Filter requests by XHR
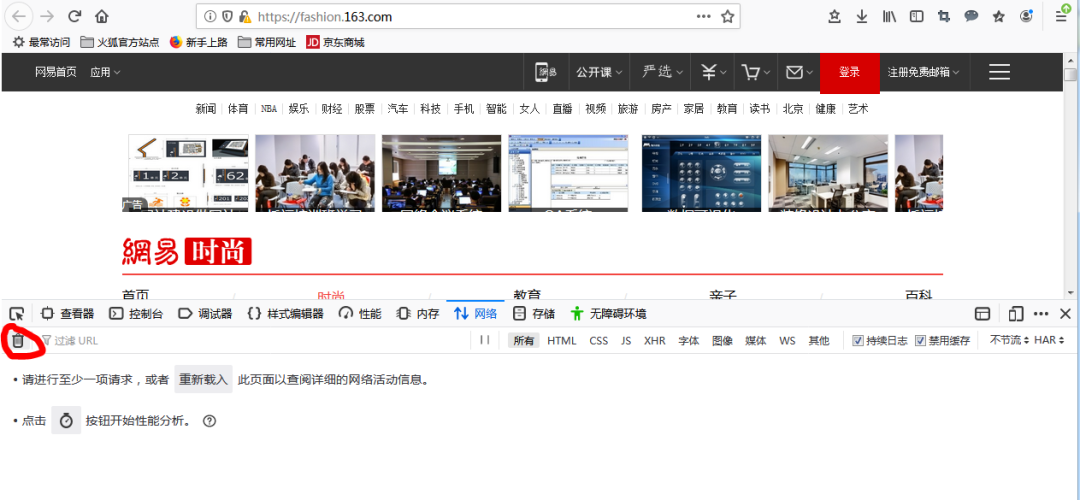The image size is (1080, 500). (654, 340)
